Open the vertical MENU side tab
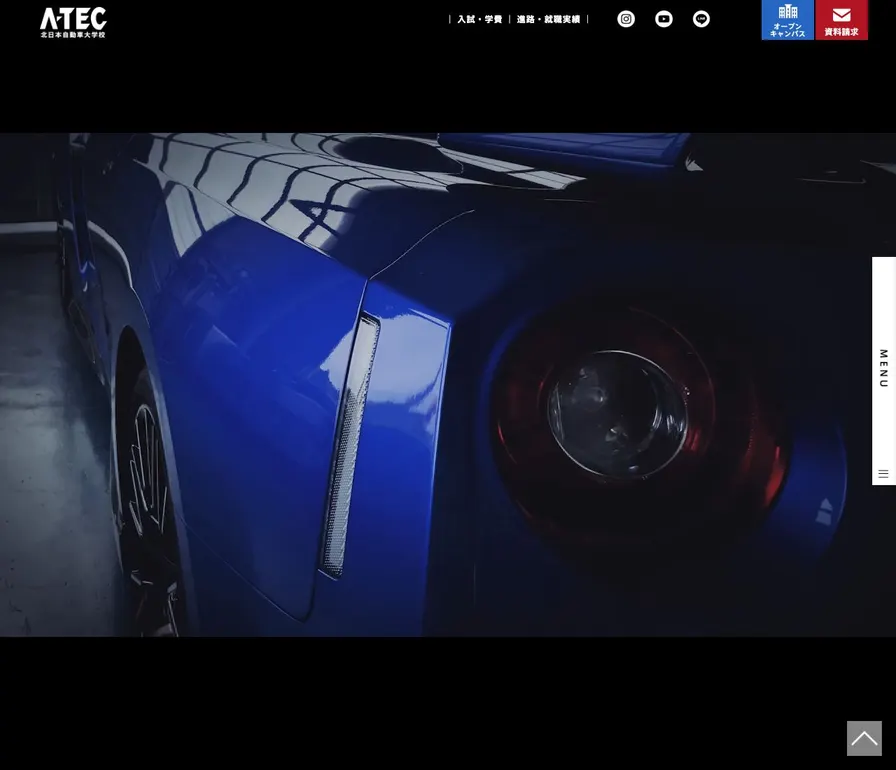 tap(883, 371)
